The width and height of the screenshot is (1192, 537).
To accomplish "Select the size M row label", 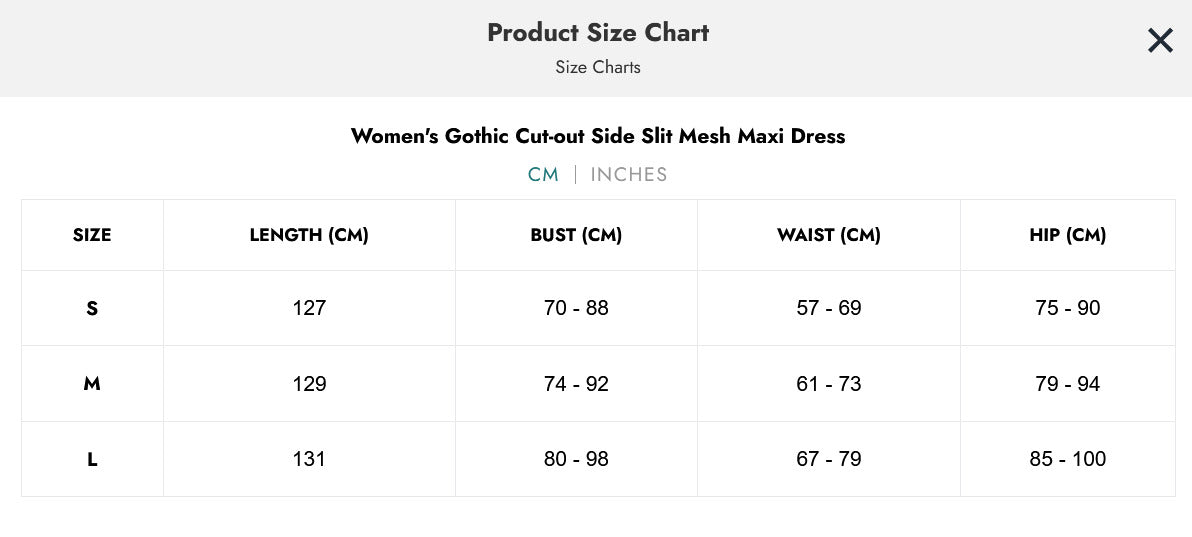I will [92, 384].
